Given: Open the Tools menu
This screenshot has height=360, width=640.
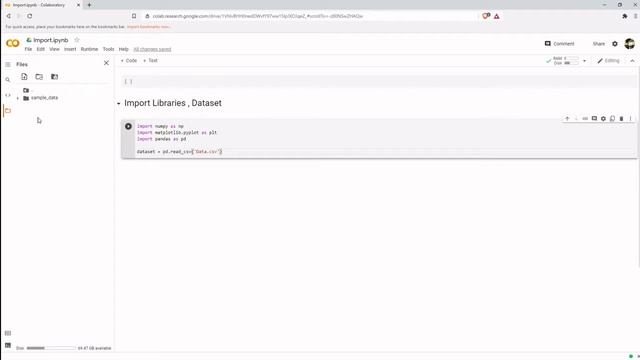Looking at the screenshot, I should click(x=109, y=49).
